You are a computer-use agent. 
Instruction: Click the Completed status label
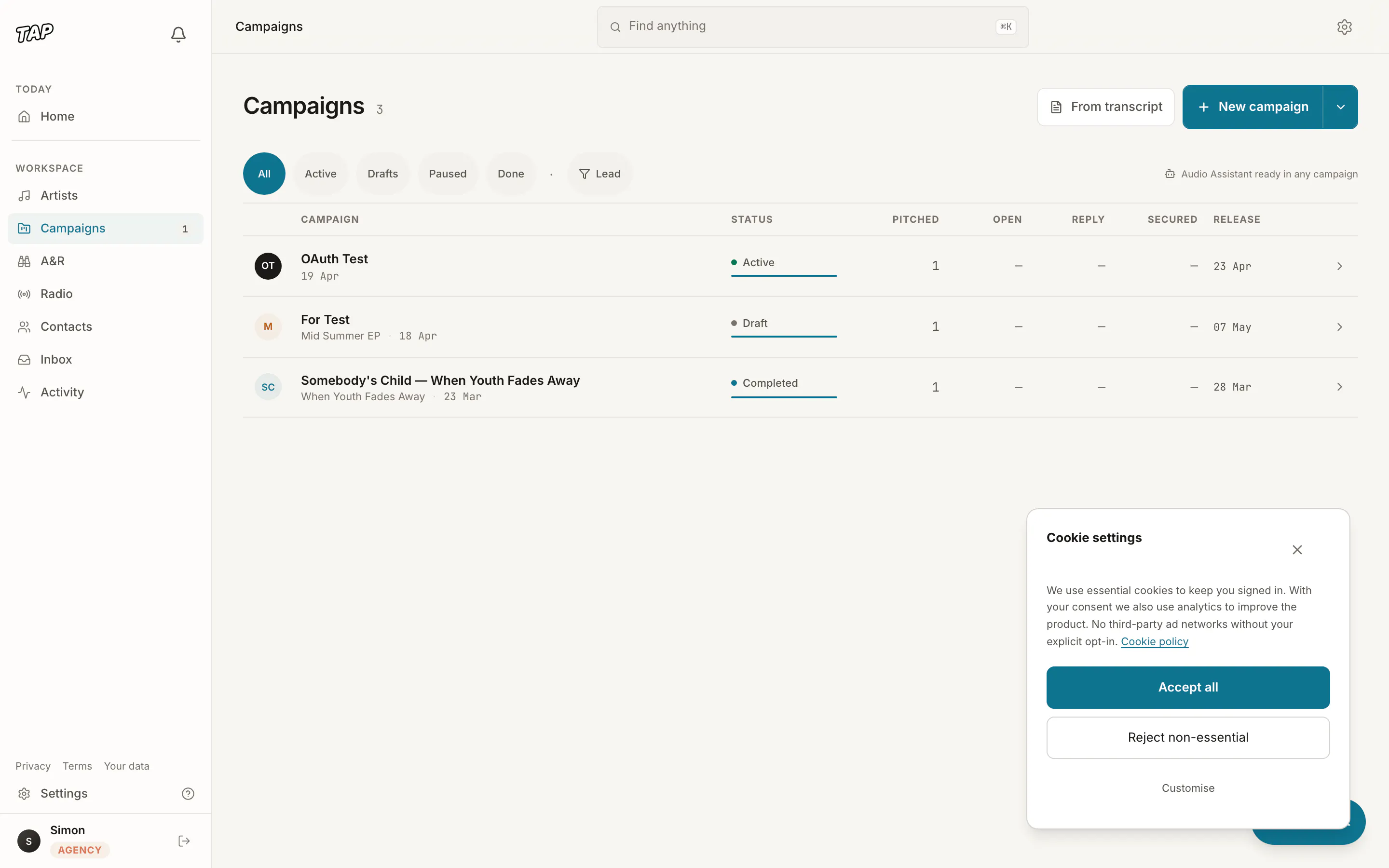tap(770, 383)
